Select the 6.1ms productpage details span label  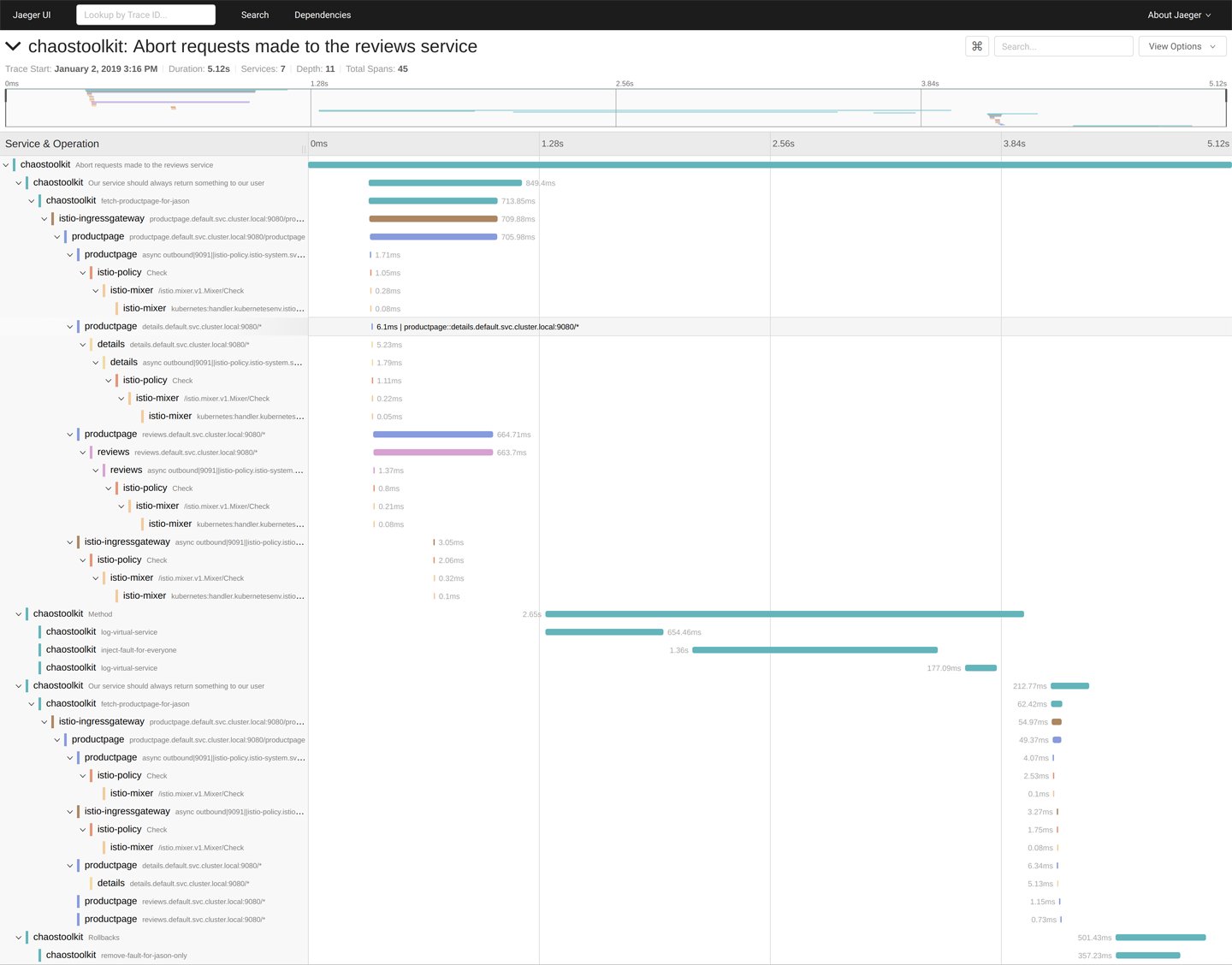[x=477, y=327]
